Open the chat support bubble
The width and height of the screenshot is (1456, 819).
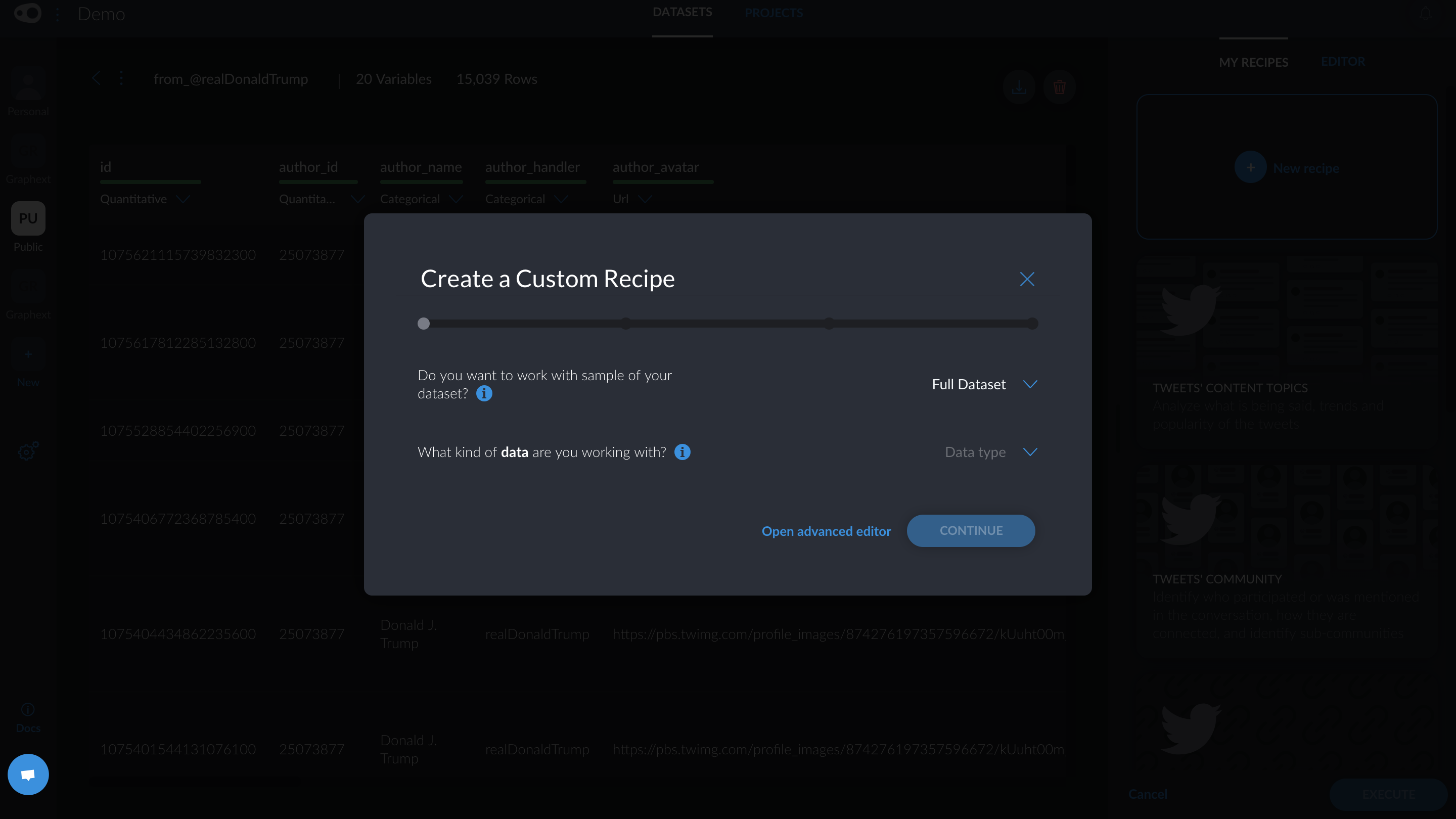pos(28,775)
